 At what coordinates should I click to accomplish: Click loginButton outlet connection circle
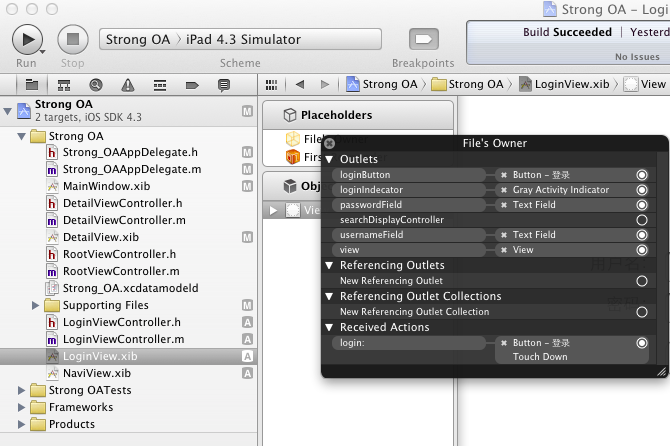point(642,175)
